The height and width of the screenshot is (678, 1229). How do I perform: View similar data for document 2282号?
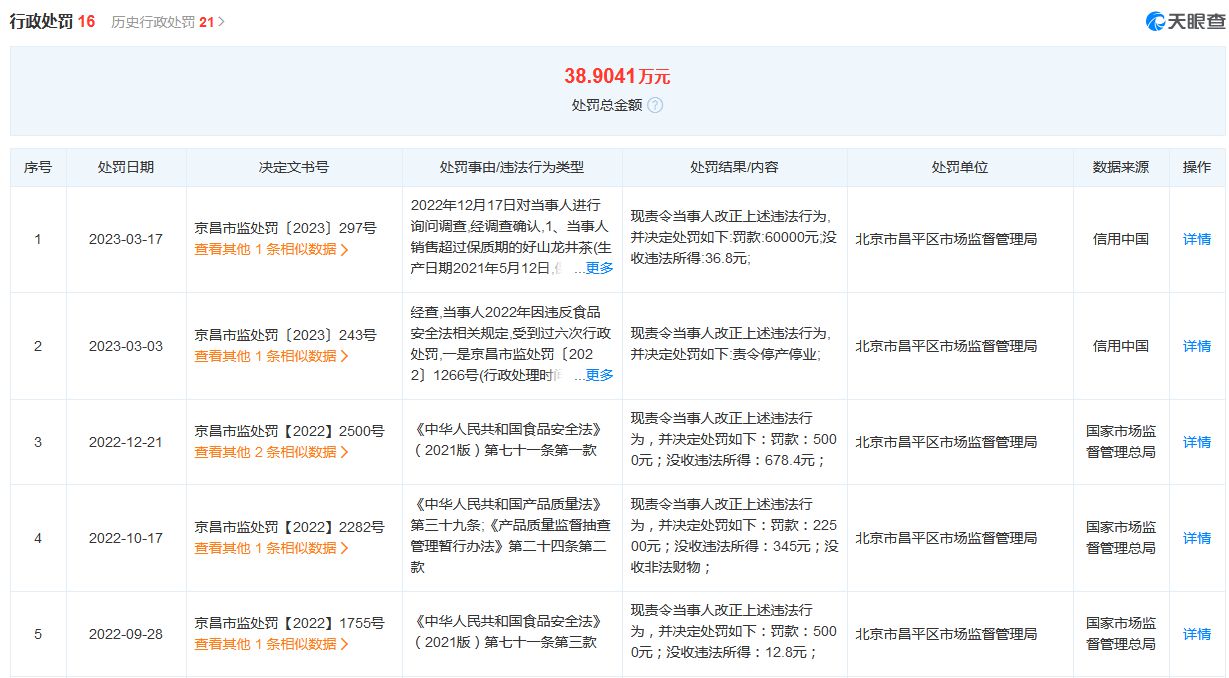[x=271, y=548]
